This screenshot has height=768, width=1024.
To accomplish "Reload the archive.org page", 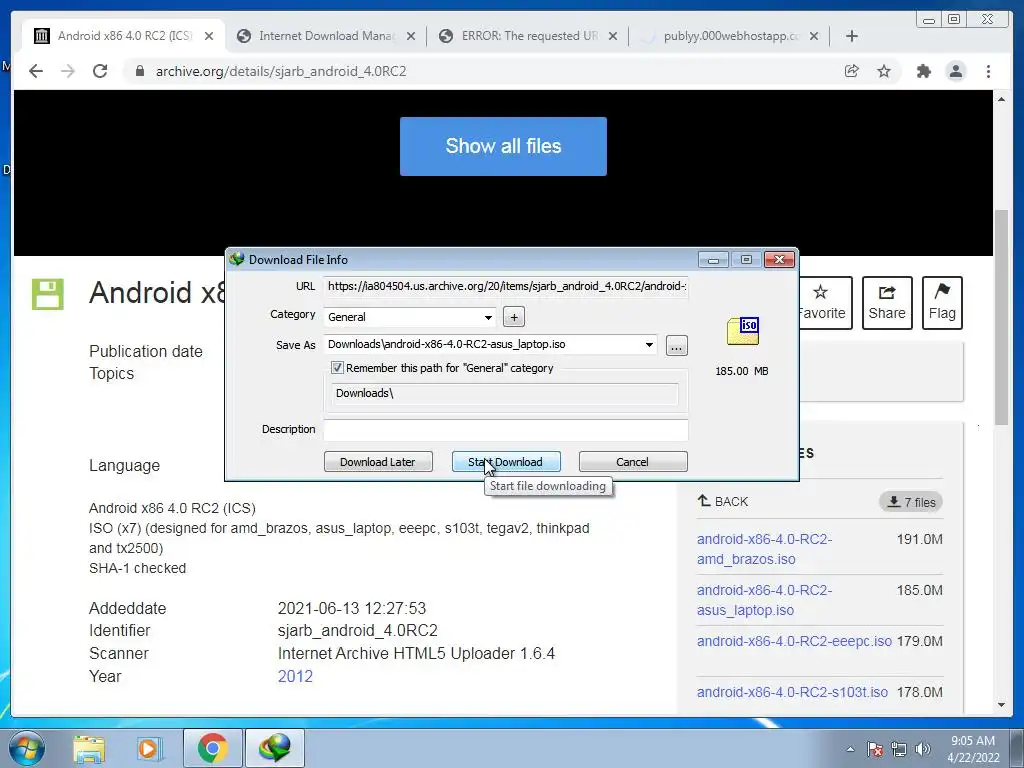I will (100, 71).
